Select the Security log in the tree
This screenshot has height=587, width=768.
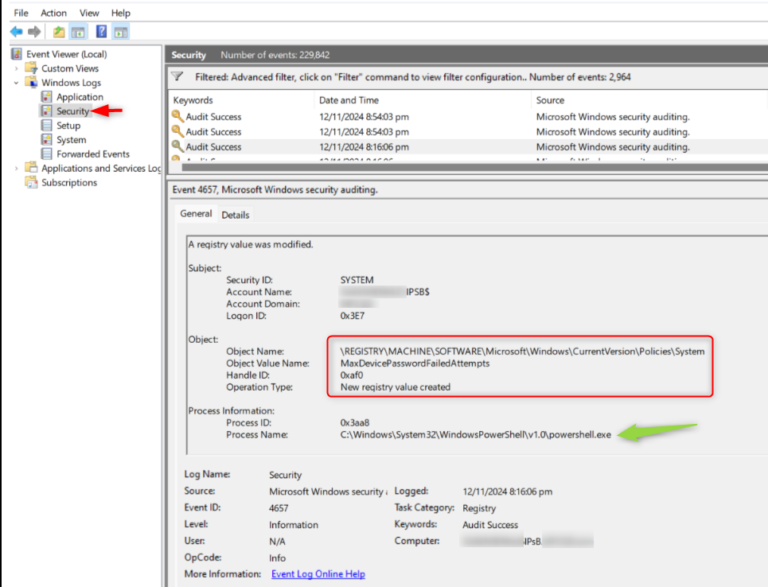pos(72,111)
